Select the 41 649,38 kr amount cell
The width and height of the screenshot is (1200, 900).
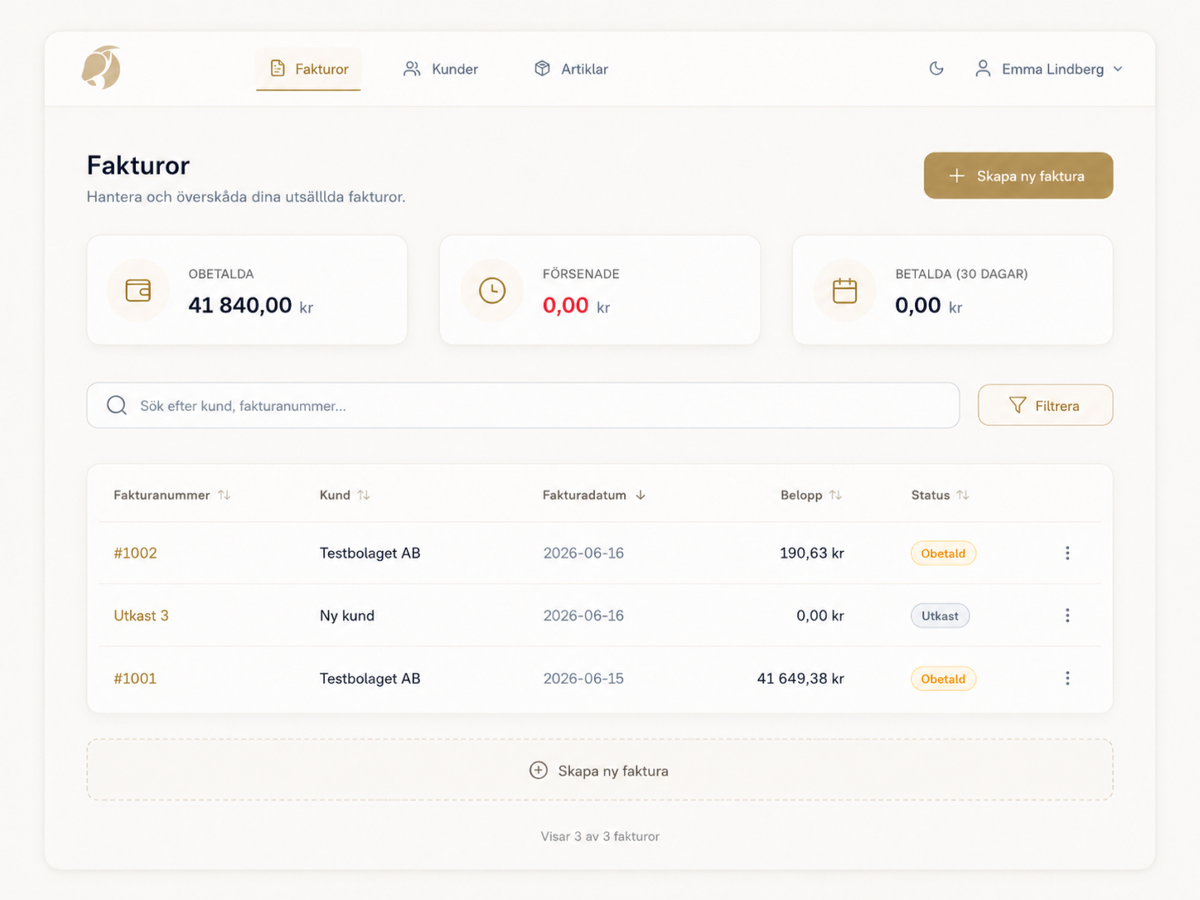(800, 678)
